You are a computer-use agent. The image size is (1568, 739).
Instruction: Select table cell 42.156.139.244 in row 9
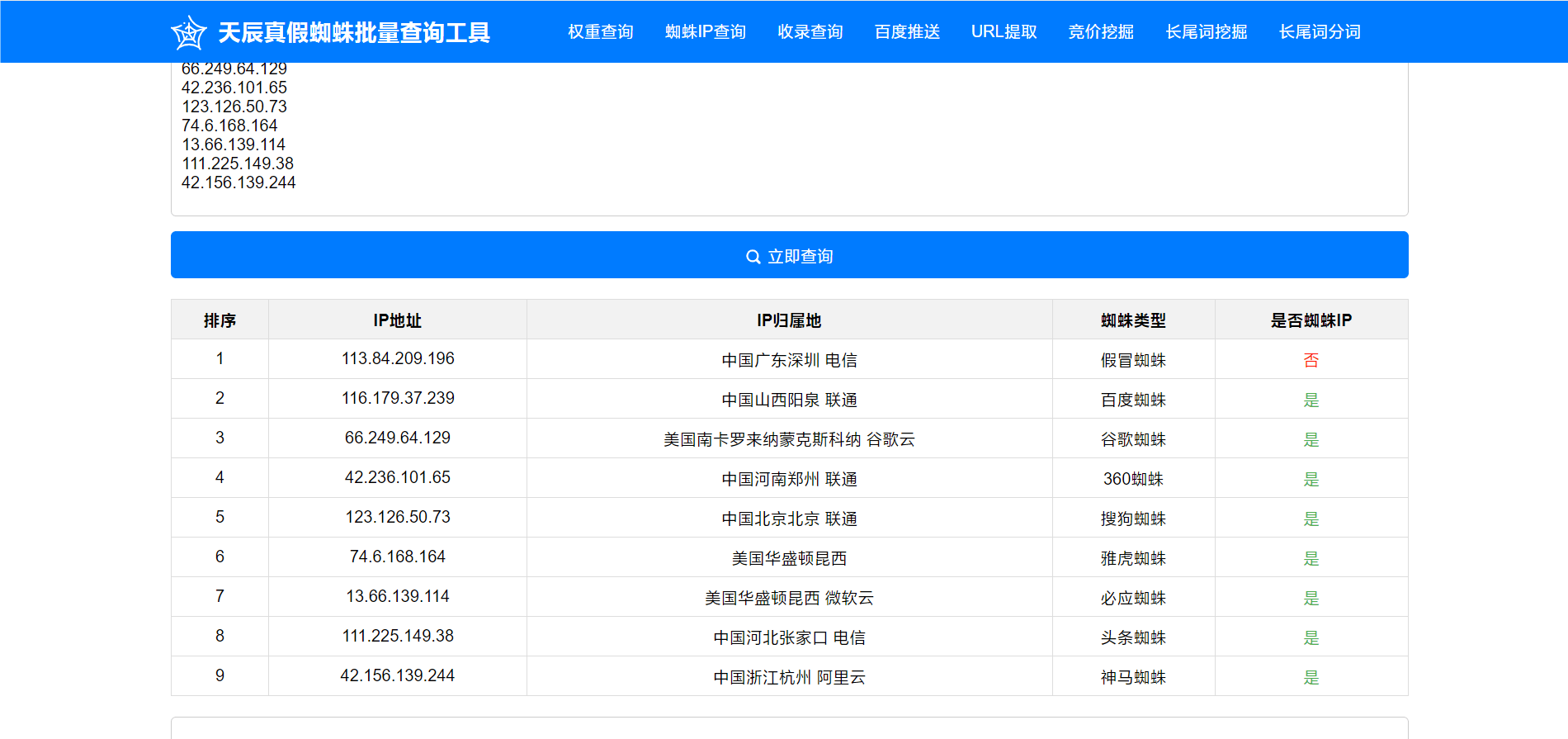(x=398, y=676)
